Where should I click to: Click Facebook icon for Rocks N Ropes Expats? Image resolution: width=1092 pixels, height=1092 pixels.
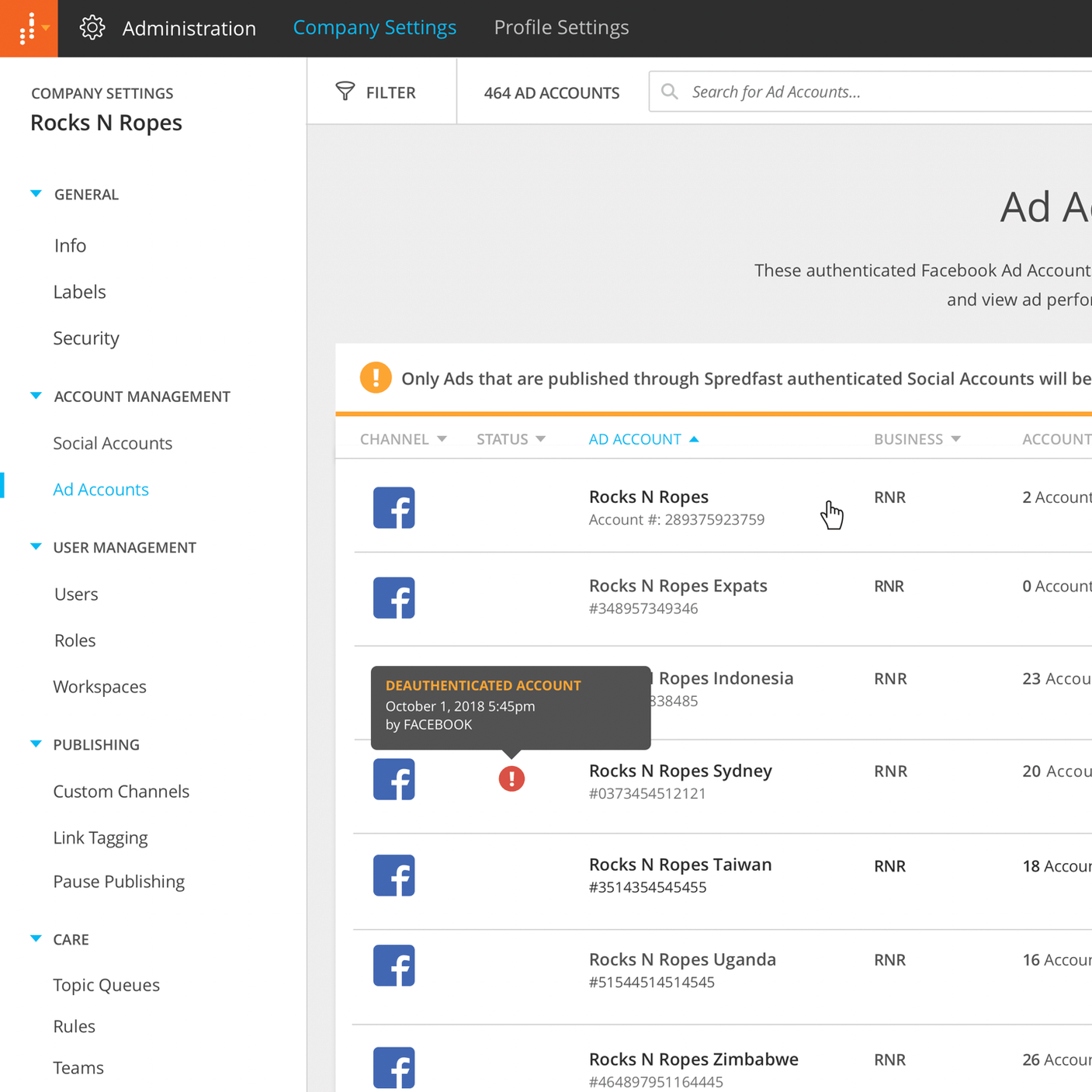[394, 598]
